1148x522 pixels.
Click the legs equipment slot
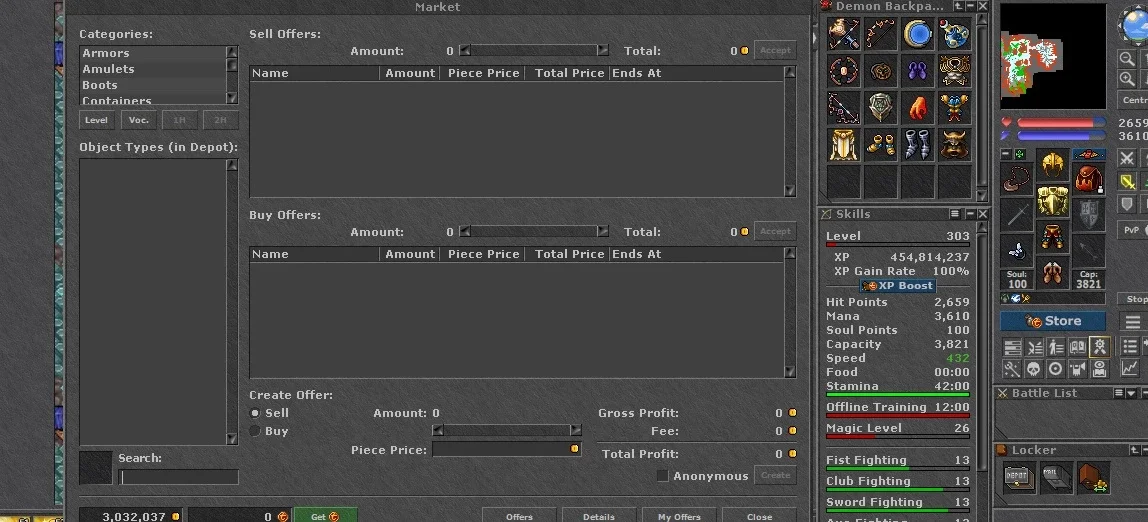click(1053, 236)
